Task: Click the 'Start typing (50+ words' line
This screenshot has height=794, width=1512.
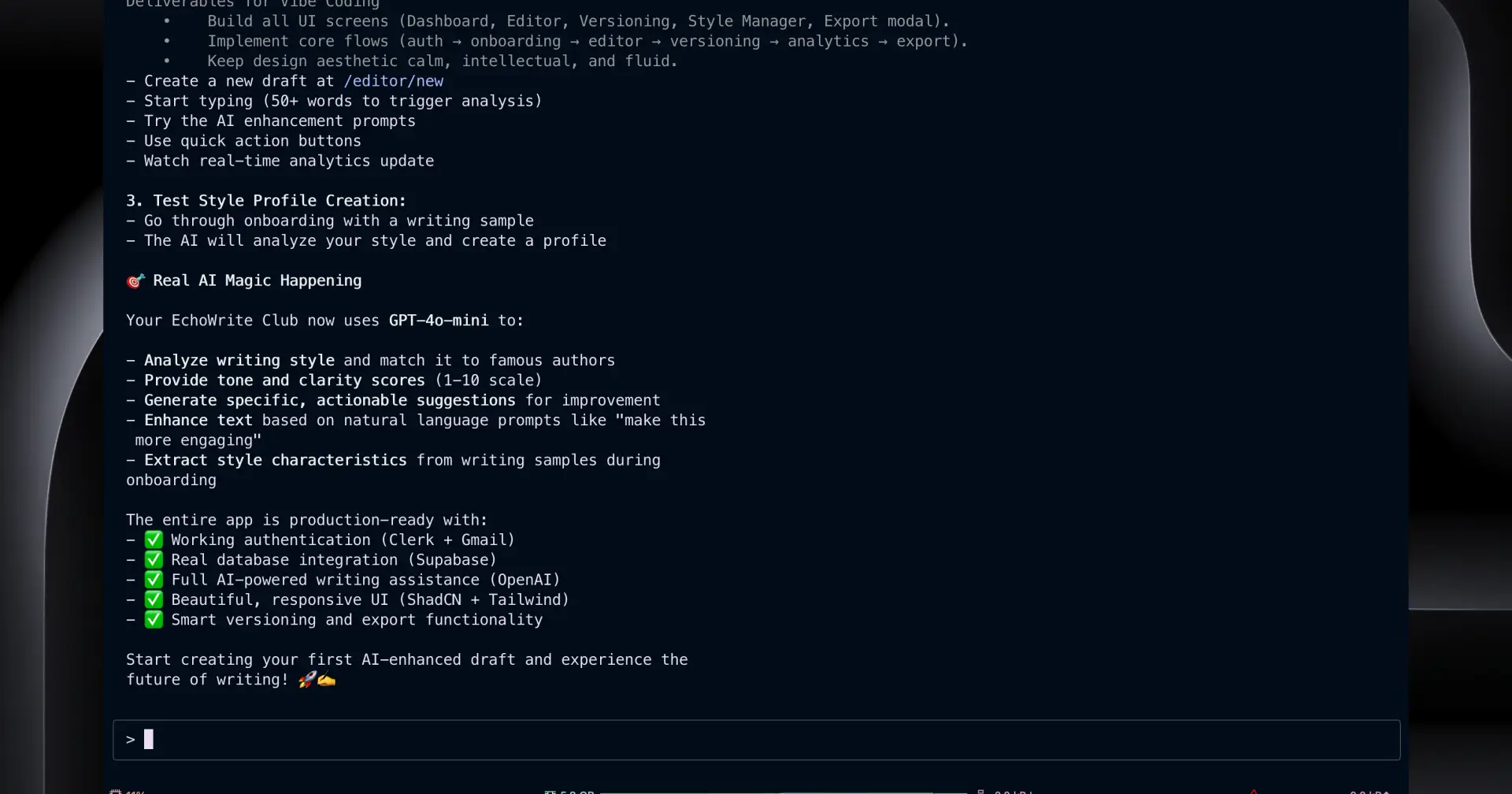Action: click(335, 101)
